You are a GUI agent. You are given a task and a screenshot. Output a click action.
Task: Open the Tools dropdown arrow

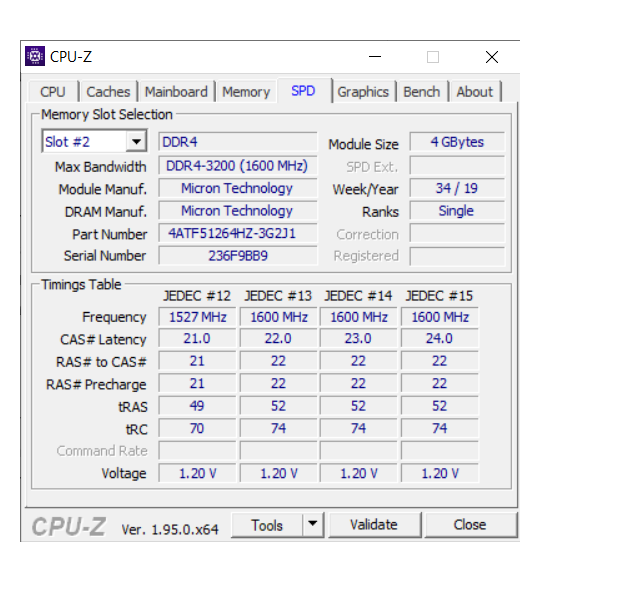tap(313, 525)
